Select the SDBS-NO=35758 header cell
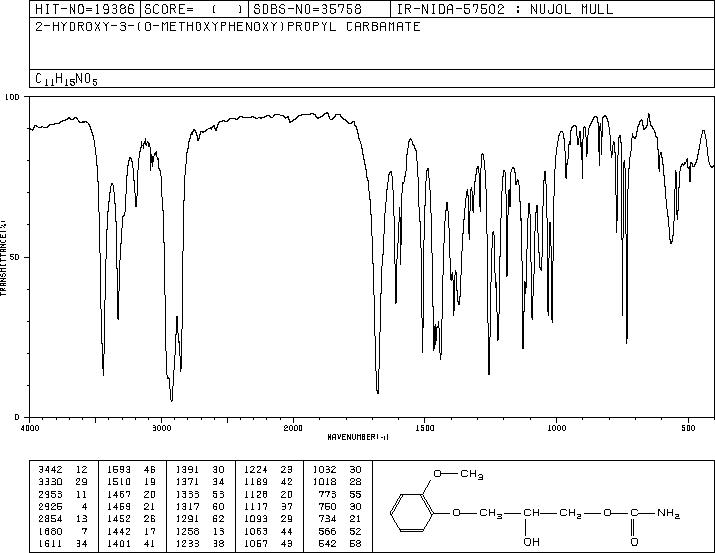 click(307, 9)
